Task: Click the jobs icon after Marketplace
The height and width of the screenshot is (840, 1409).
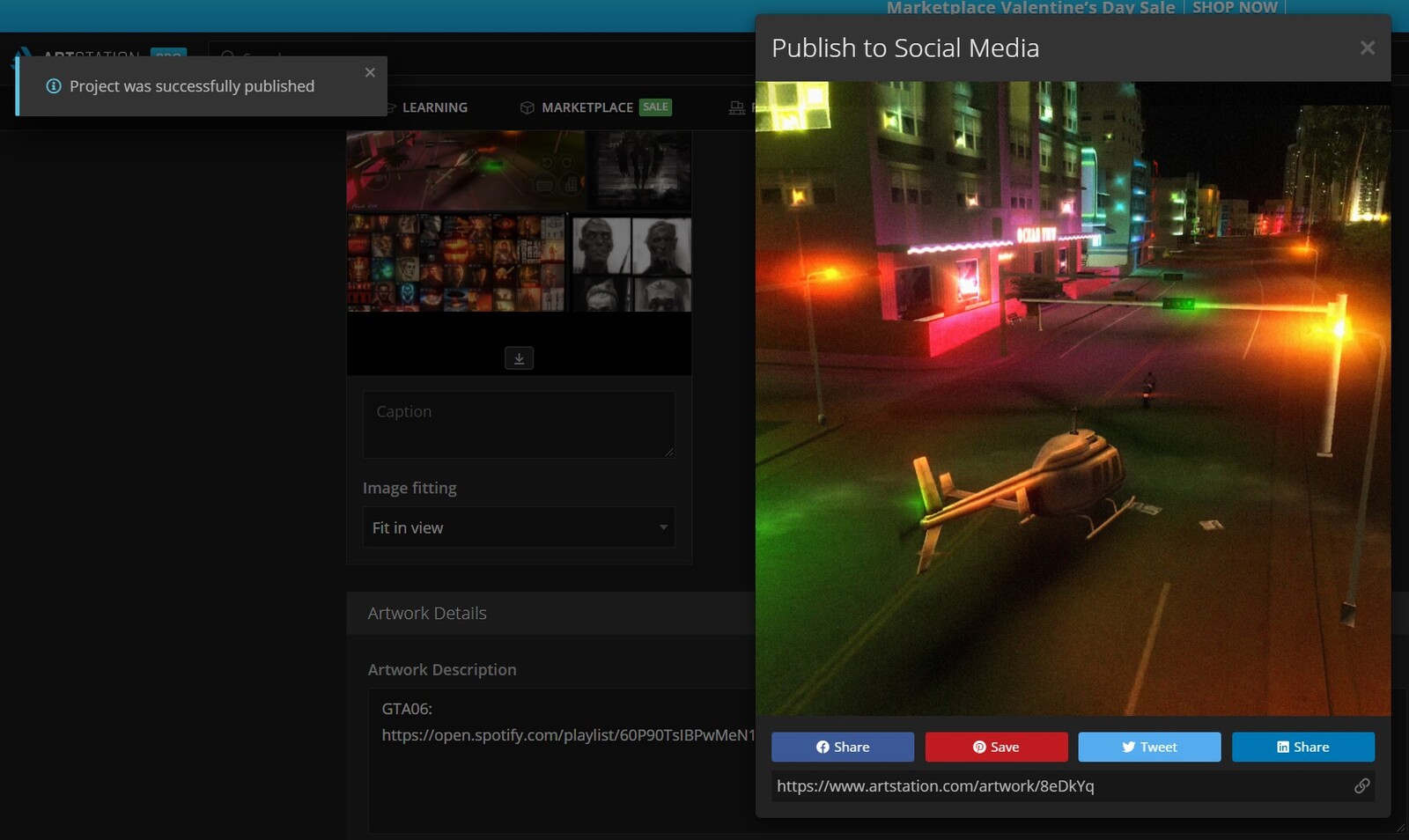Action: pyautogui.click(x=737, y=107)
